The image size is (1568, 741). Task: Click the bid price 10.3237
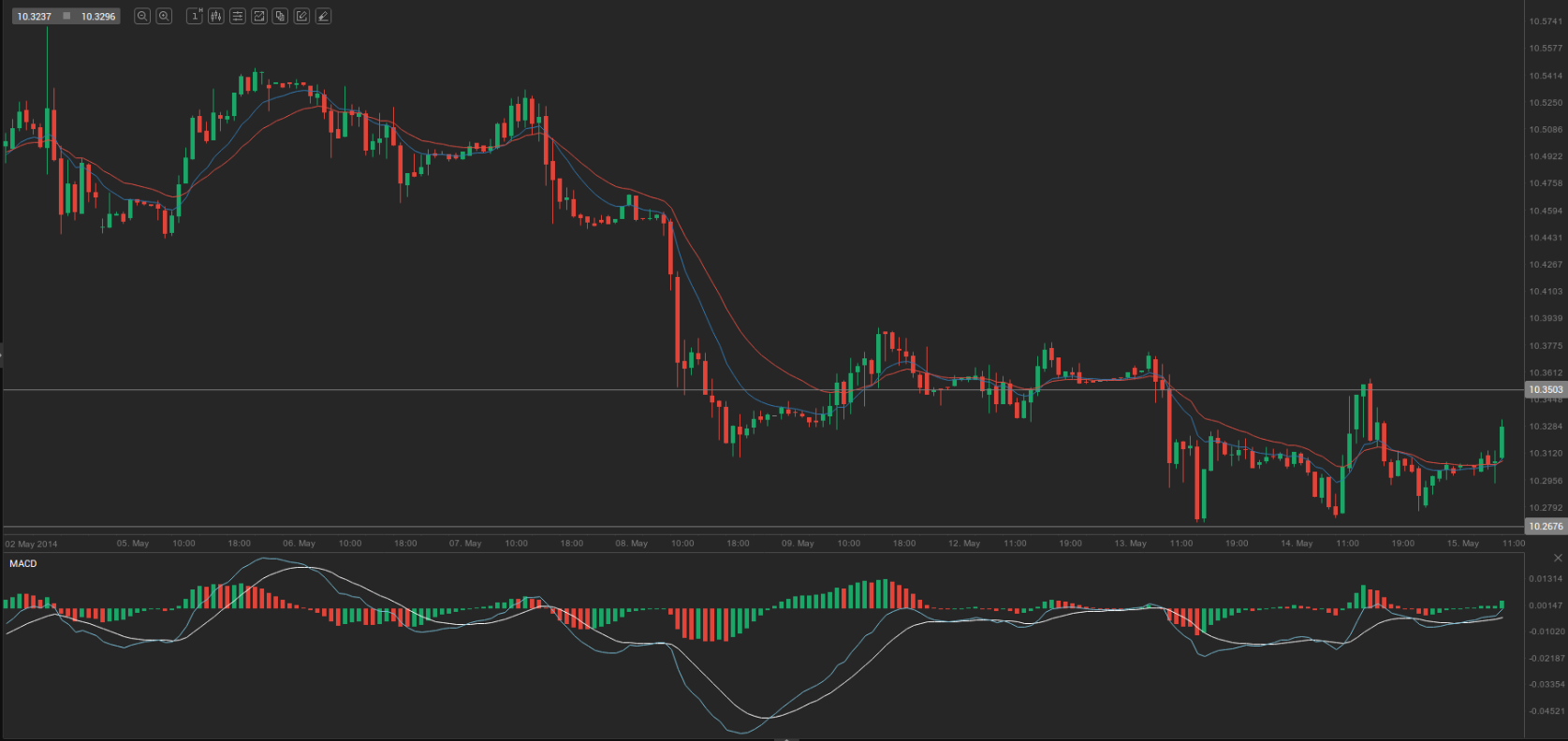[34, 17]
